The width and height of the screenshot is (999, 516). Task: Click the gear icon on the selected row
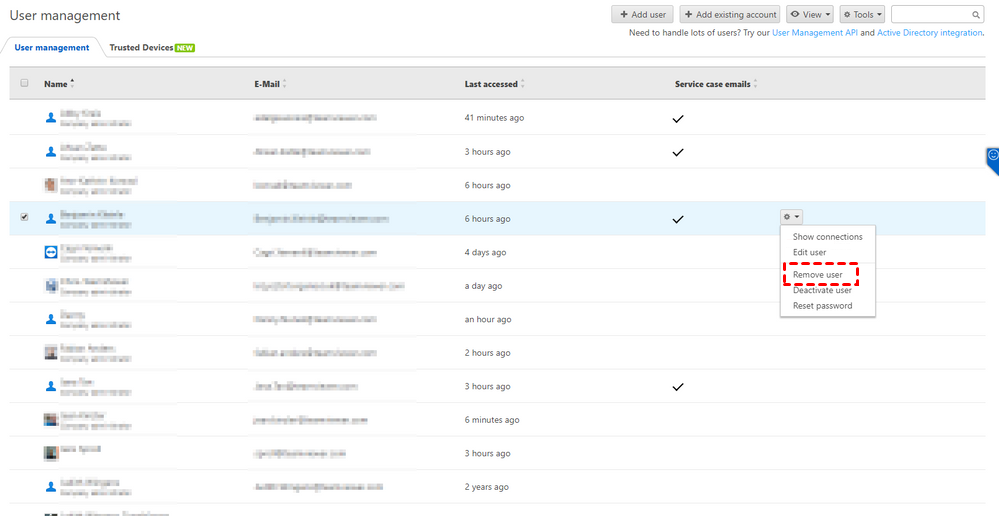click(788, 217)
